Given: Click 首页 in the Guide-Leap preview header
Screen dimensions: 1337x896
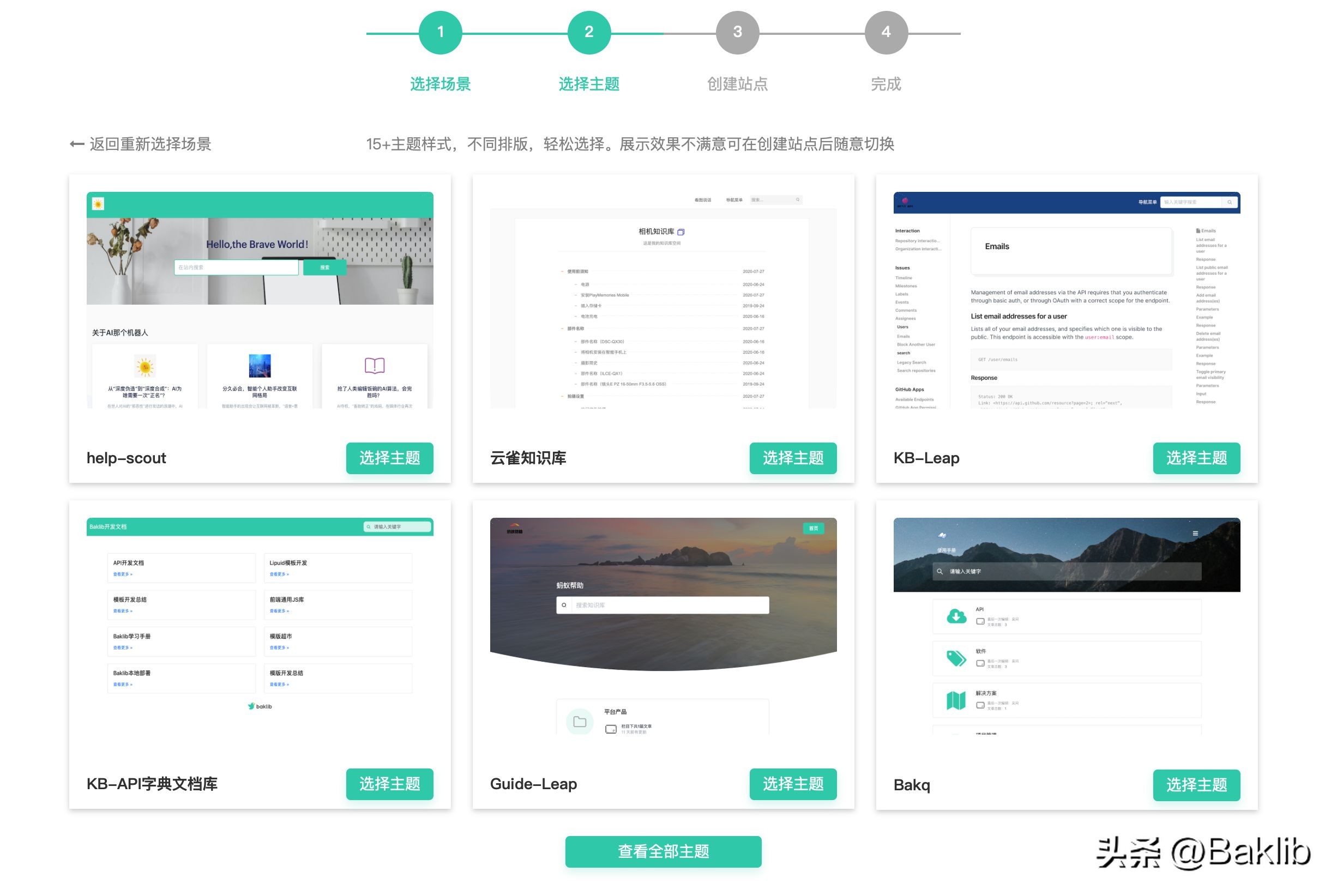Looking at the screenshot, I should (x=814, y=529).
